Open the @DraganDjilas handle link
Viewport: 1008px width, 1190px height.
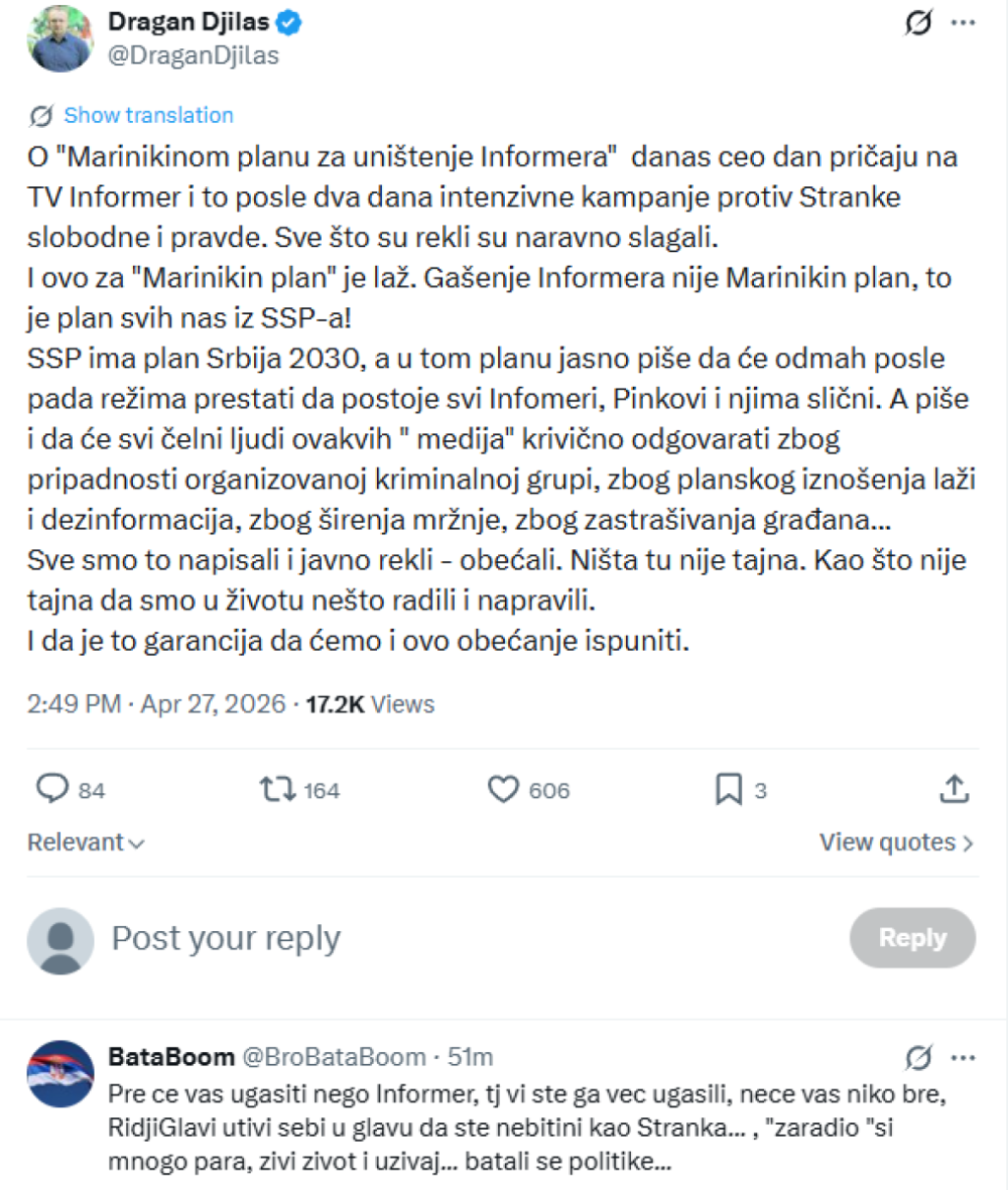click(193, 55)
